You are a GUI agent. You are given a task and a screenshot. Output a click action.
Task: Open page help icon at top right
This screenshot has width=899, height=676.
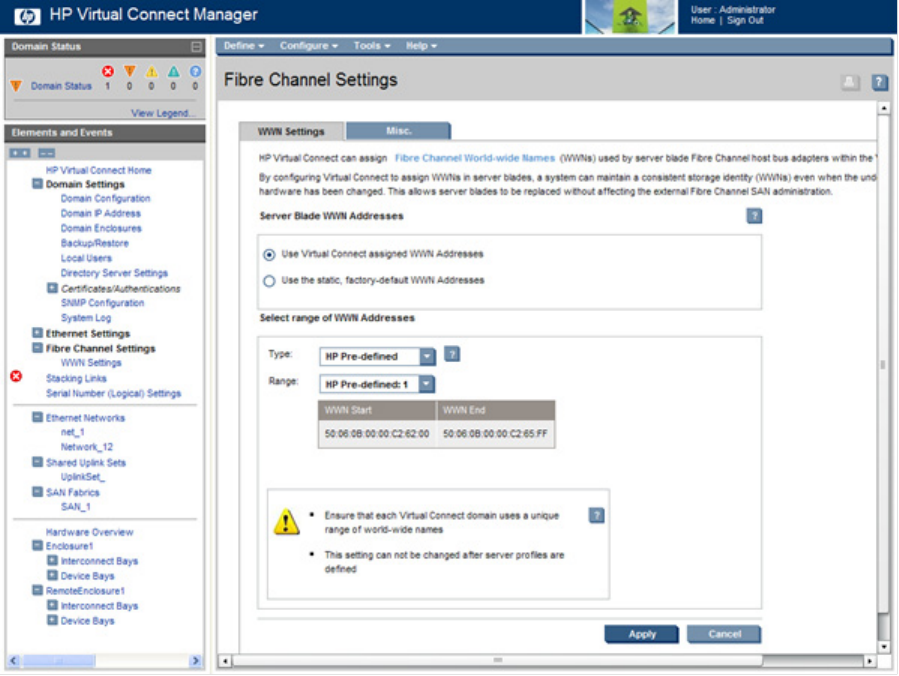click(879, 83)
